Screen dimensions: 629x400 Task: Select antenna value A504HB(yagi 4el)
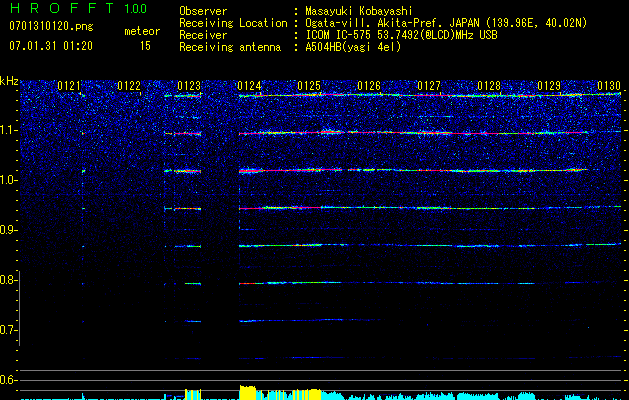tap(353, 47)
